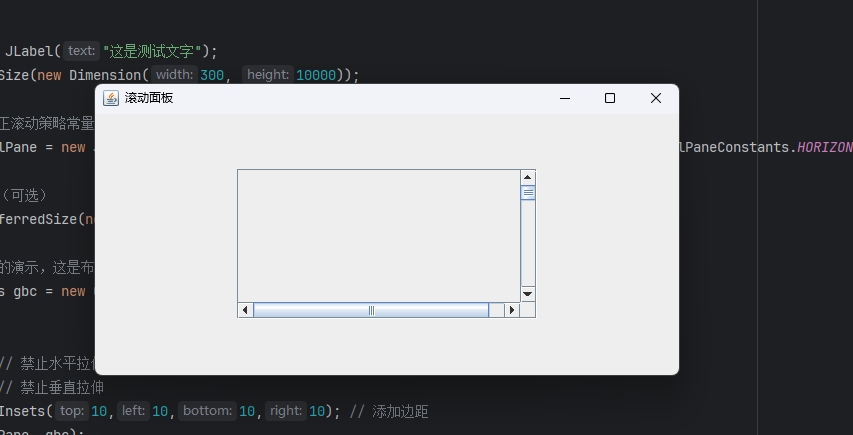This screenshot has height=435, width=853.
Task: Click the scroll-right arrow of horizontal scrollbar
Action: (511, 310)
